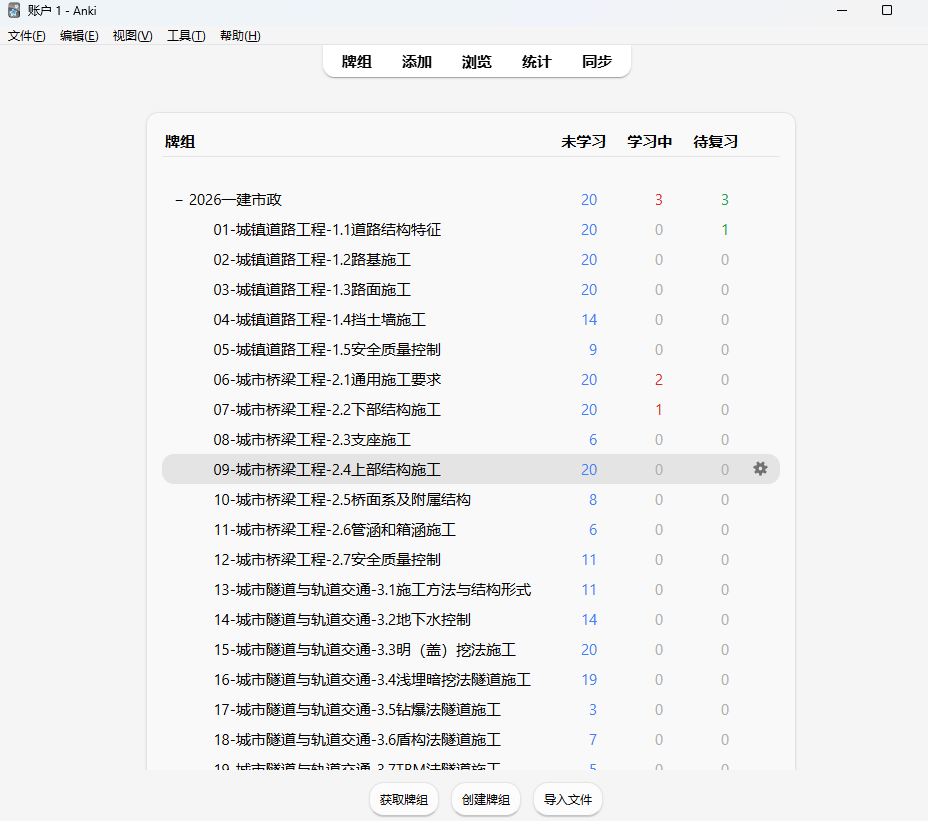Maximize the Anki window
This screenshot has width=928, height=821.
(x=887, y=11)
